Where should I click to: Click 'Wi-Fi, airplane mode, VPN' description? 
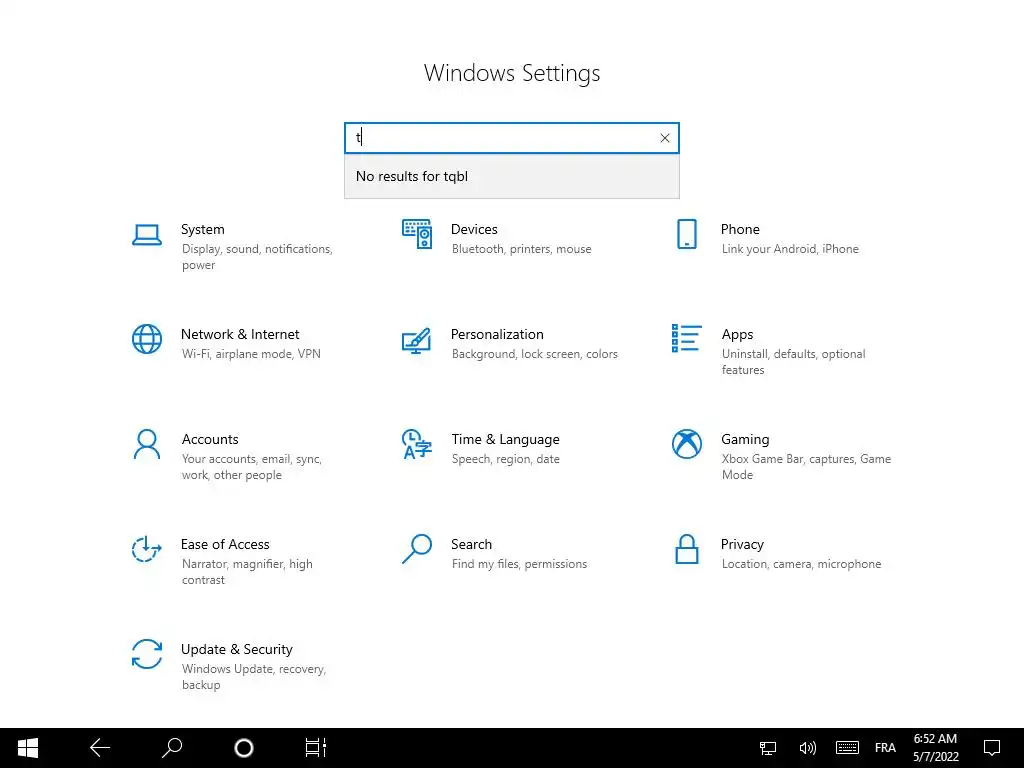pos(251,354)
